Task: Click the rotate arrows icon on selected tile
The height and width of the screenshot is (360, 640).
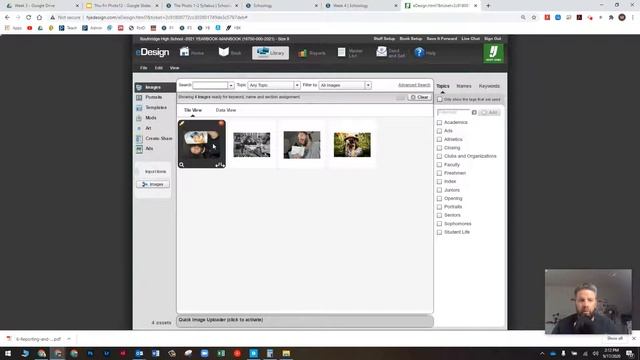Action: point(220,165)
